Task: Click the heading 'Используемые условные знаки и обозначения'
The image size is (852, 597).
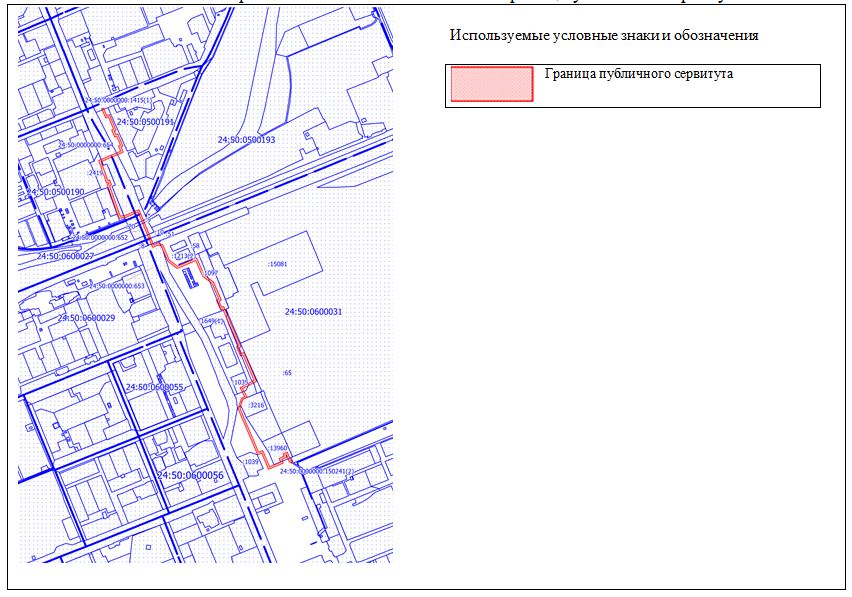Action: [604, 35]
